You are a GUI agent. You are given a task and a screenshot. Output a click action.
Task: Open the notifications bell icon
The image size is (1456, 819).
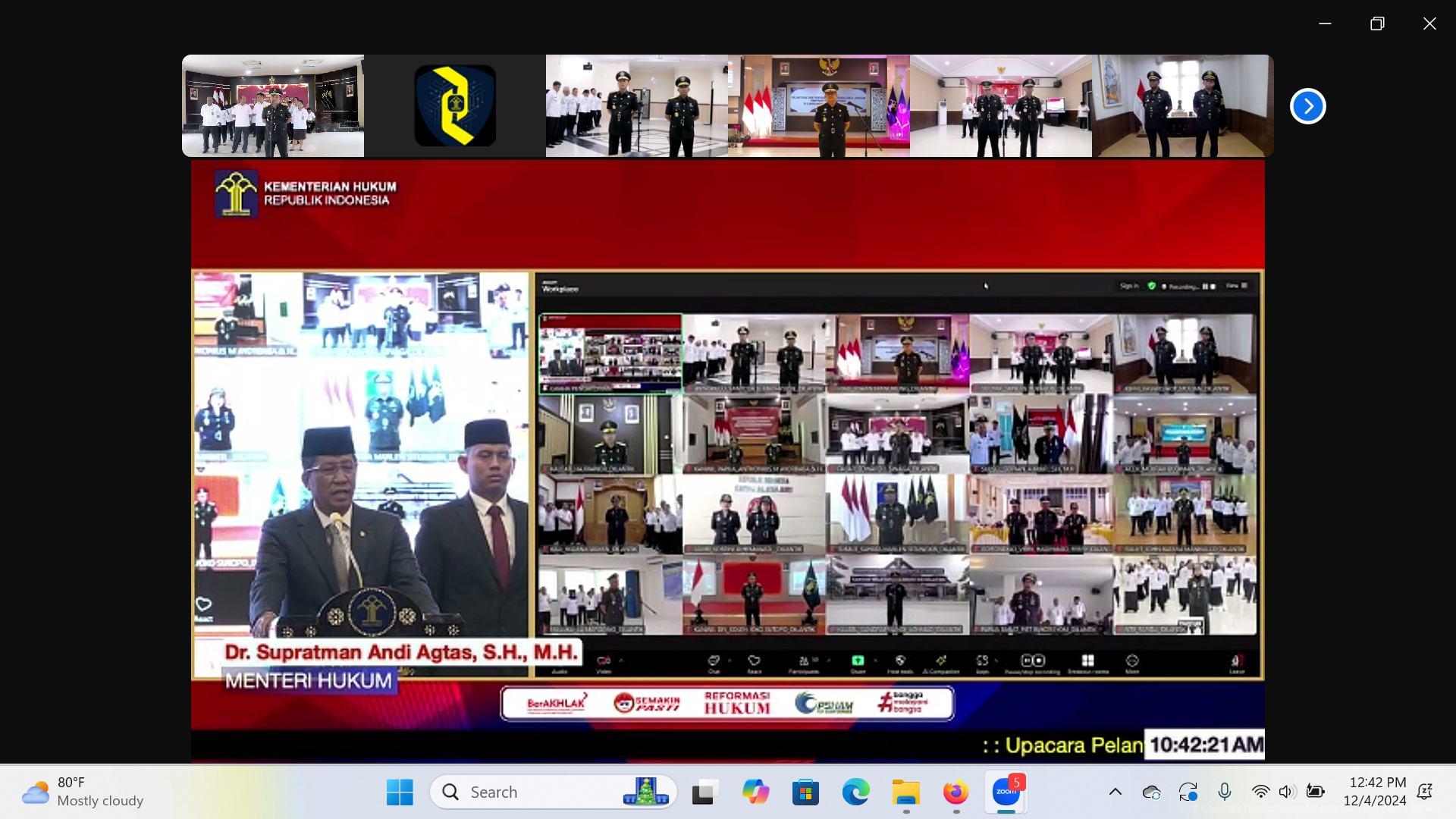(1424, 792)
